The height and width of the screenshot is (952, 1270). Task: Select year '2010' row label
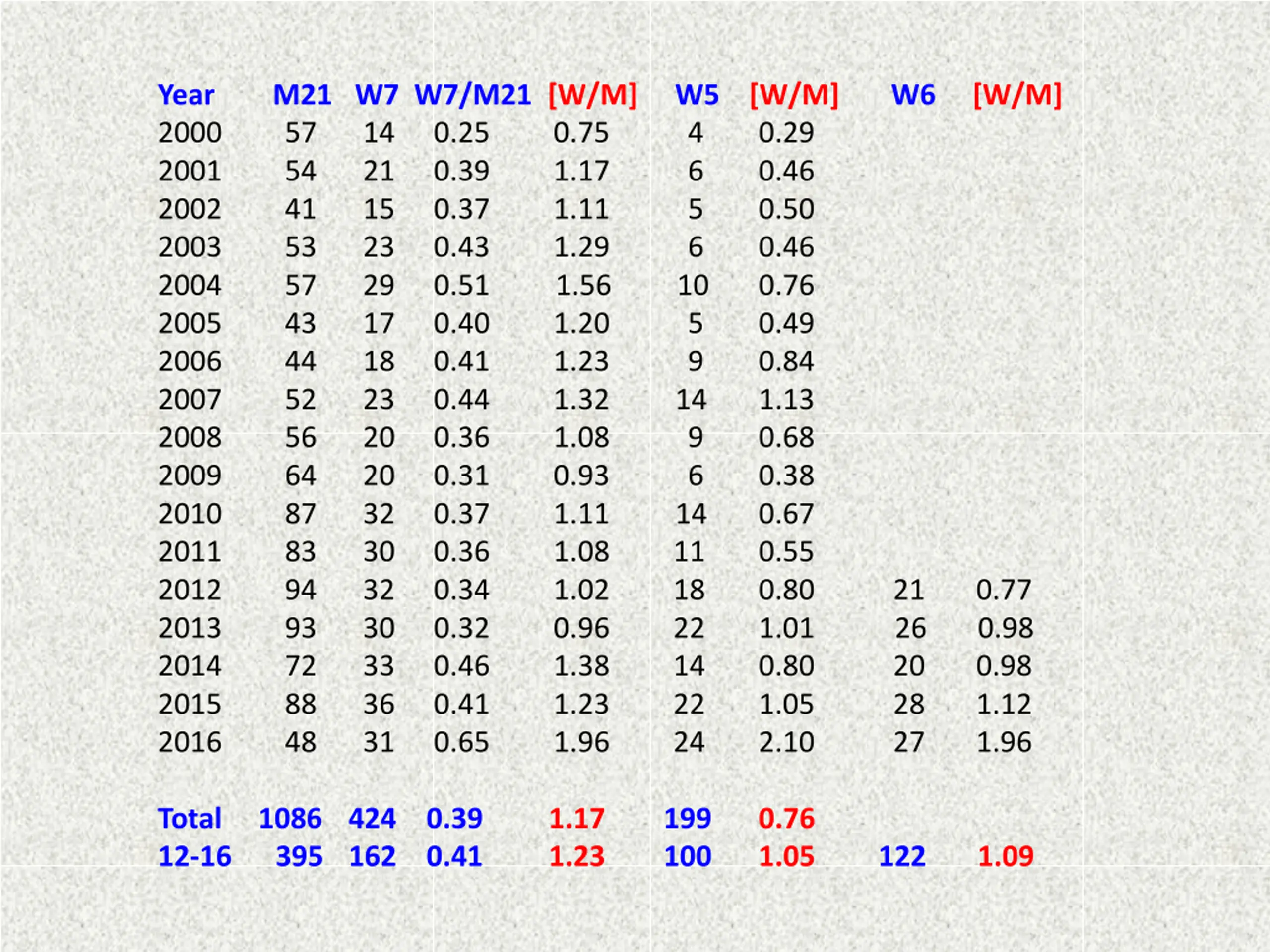click(x=190, y=514)
